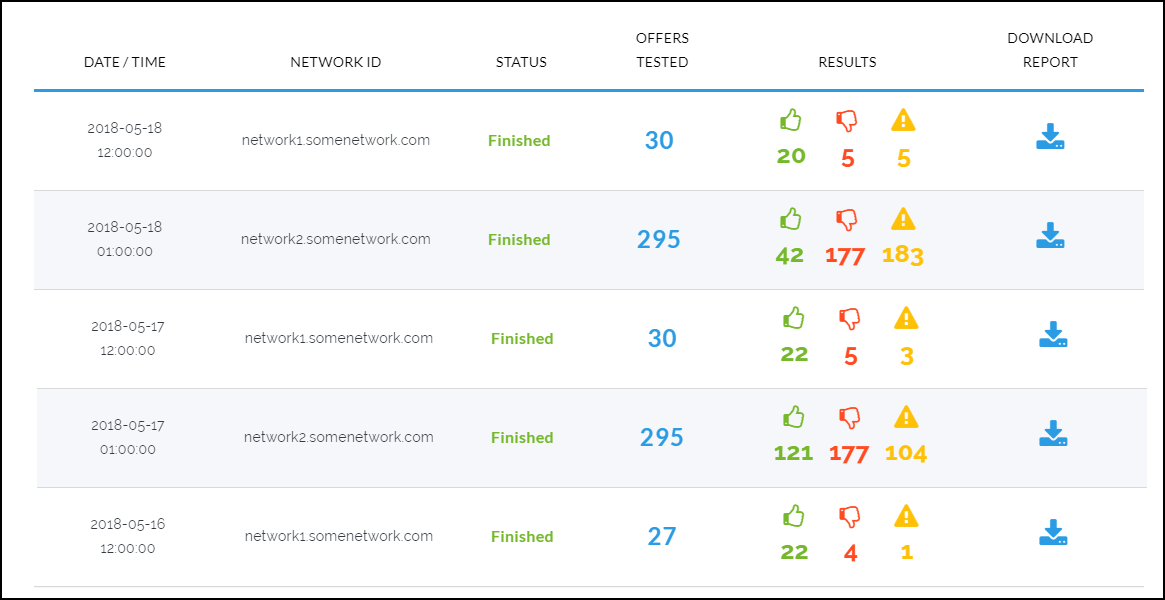Viewport: 1165px width, 600px height.
Task: Download report for 2018-05-16 12:00:00 test
Action: tap(1053, 532)
